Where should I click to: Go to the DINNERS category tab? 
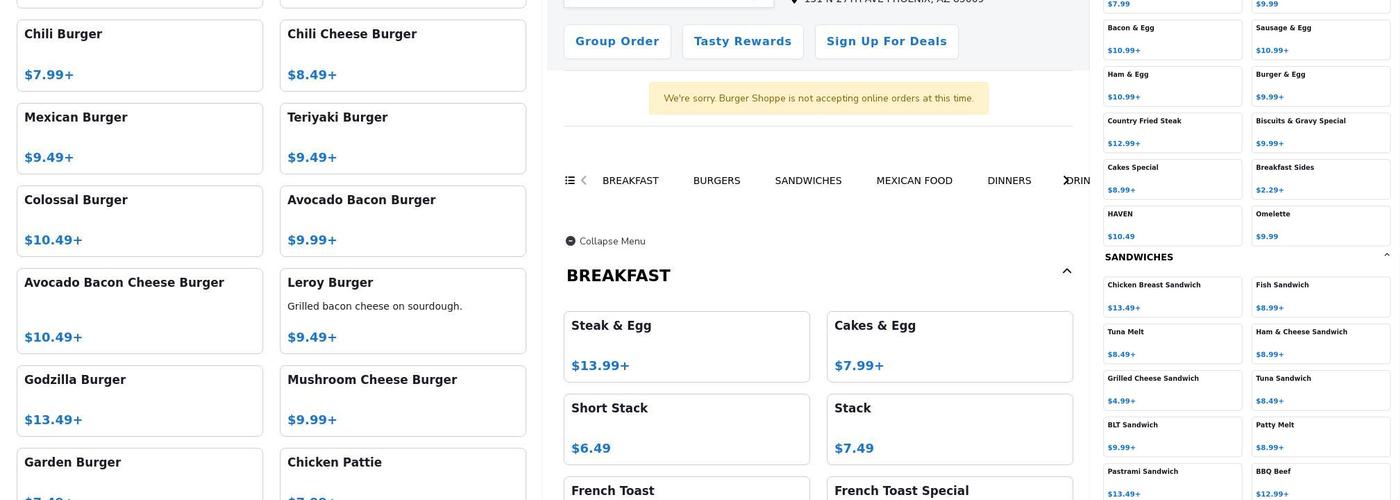(x=1009, y=181)
